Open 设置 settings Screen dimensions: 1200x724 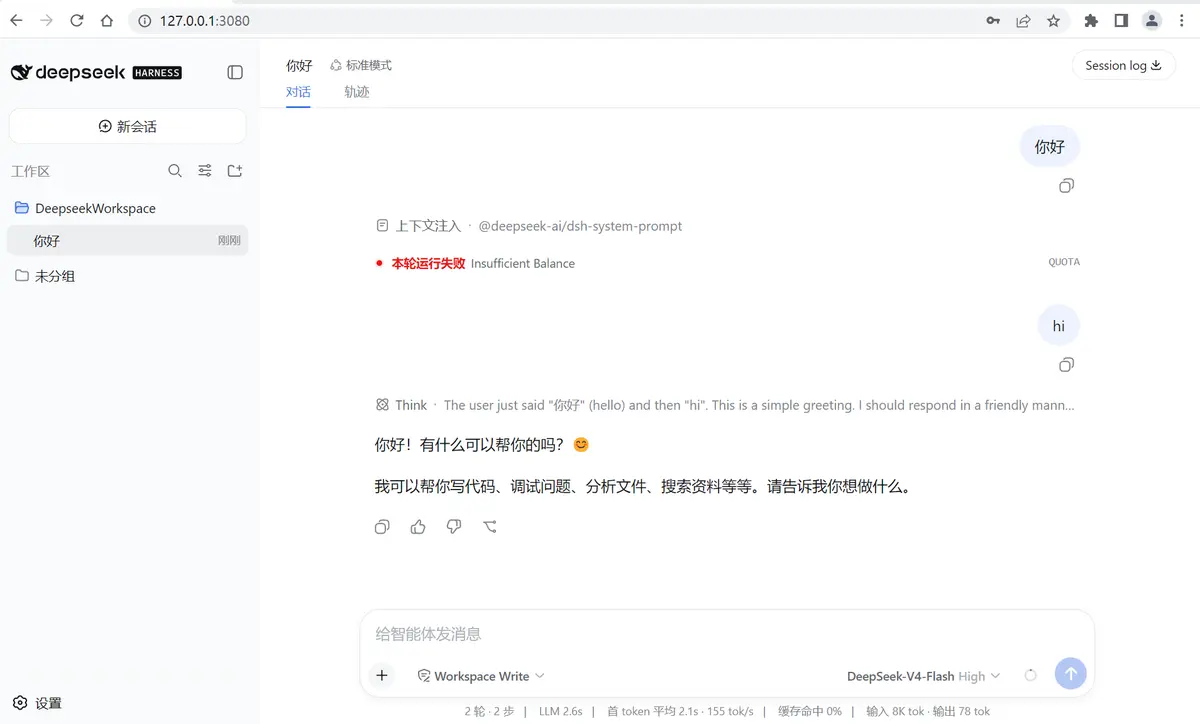37,703
